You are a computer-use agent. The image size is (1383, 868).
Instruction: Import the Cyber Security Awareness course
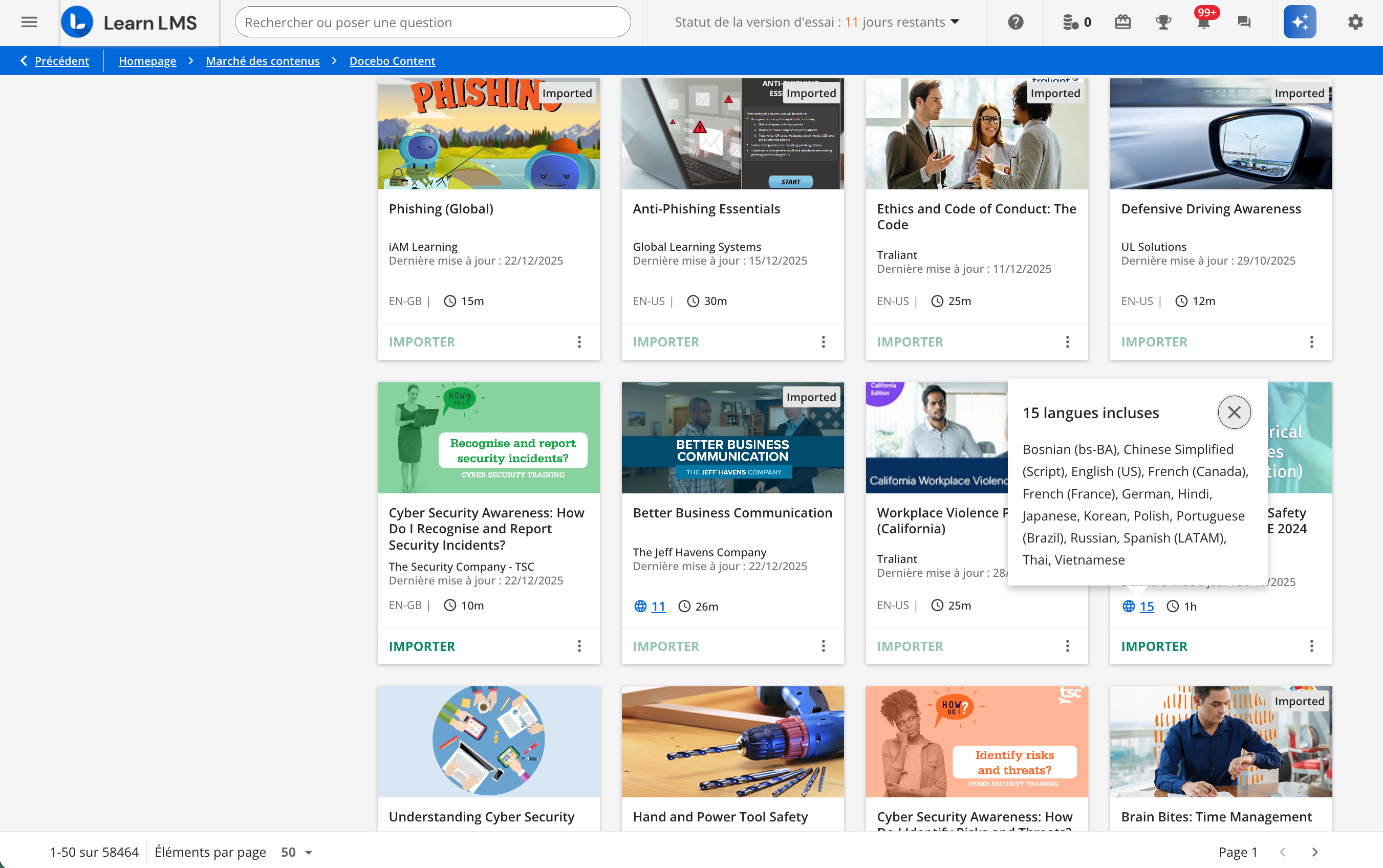coord(421,646)
